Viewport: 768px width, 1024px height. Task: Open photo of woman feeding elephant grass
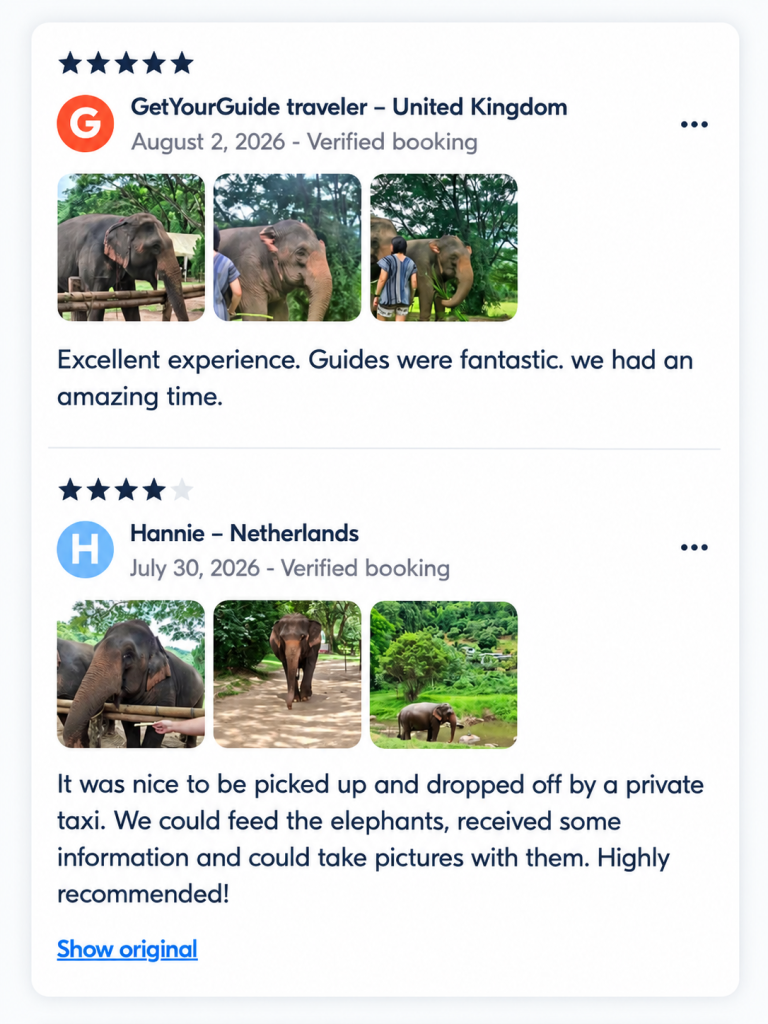[444, 248]
